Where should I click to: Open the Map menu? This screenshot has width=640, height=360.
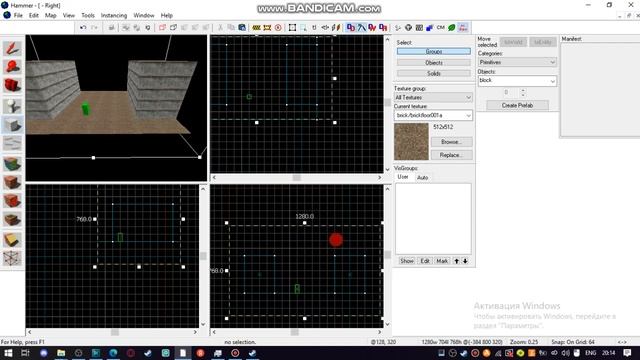tap(51, 15)
